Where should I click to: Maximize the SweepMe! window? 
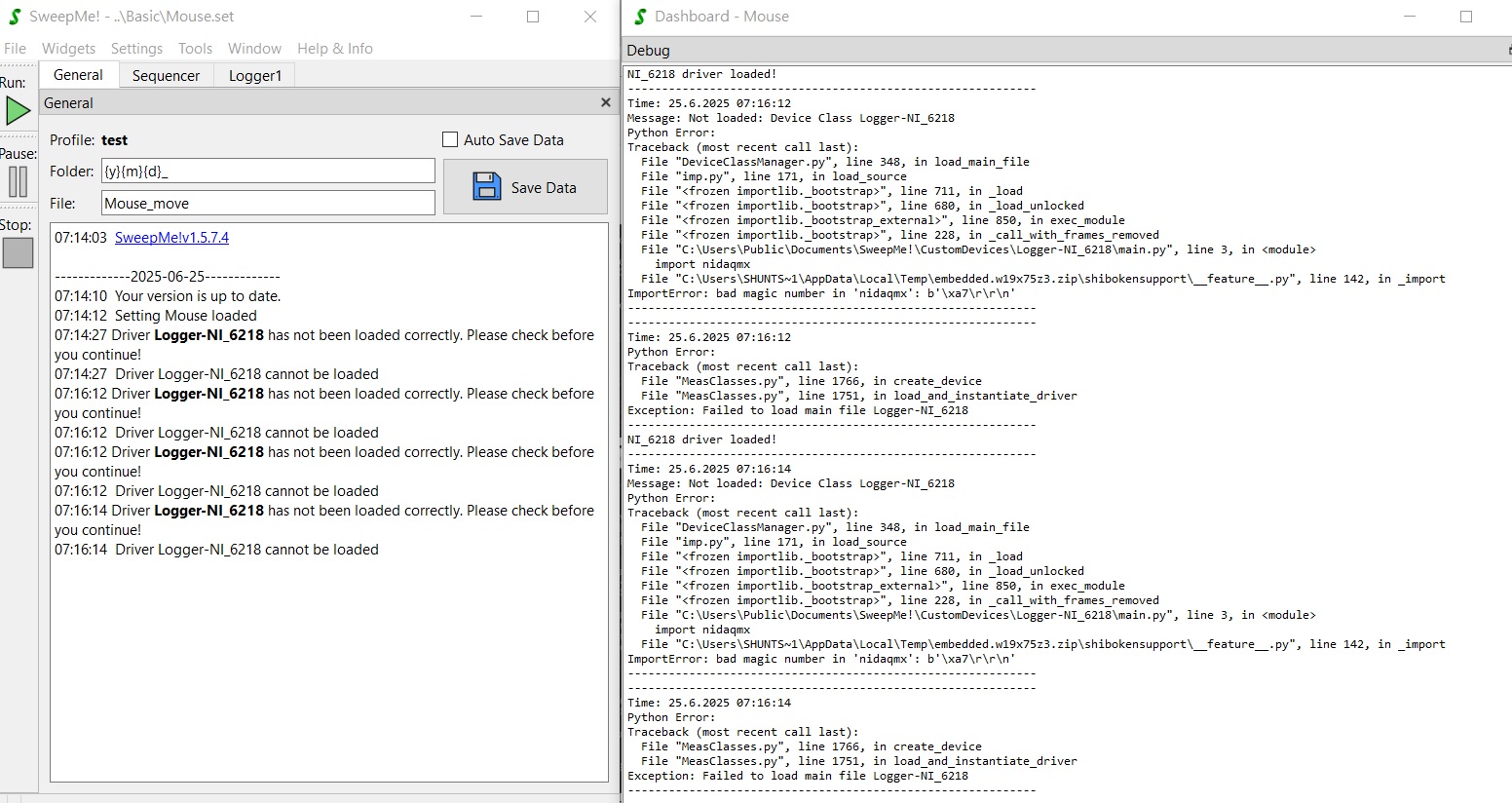(x=533, y=17)
